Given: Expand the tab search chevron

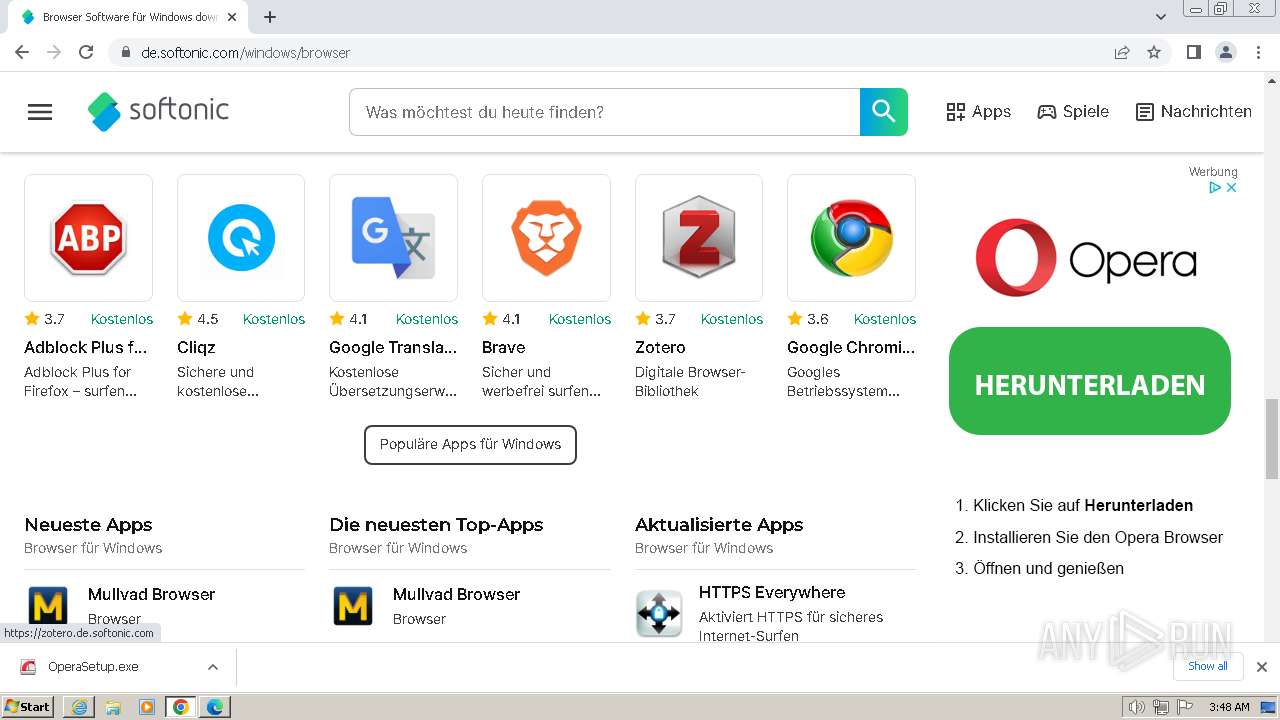Looking at the screenshot, I should point(1161,17).
